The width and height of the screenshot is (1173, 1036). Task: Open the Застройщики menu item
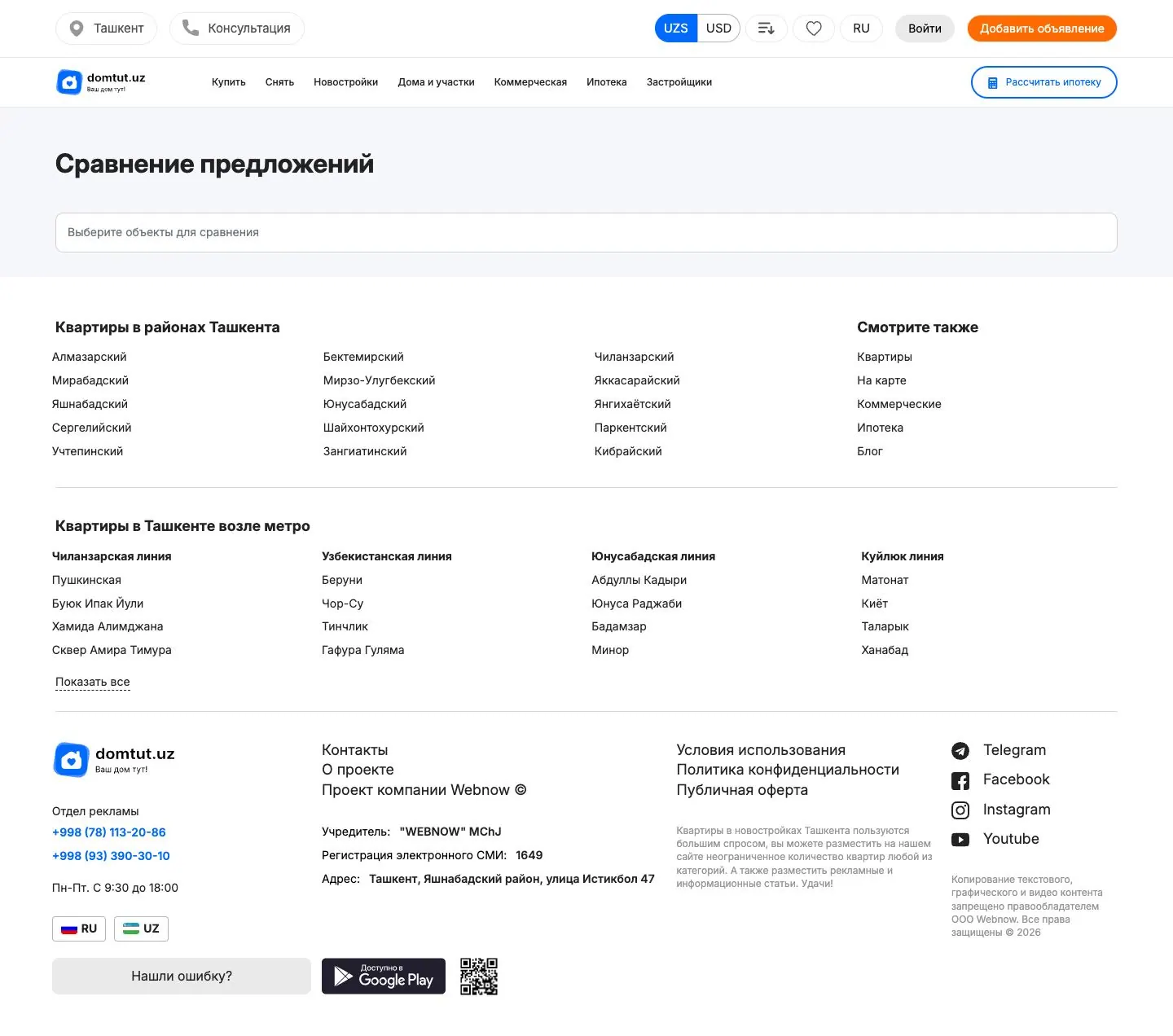tap(679, 82)
